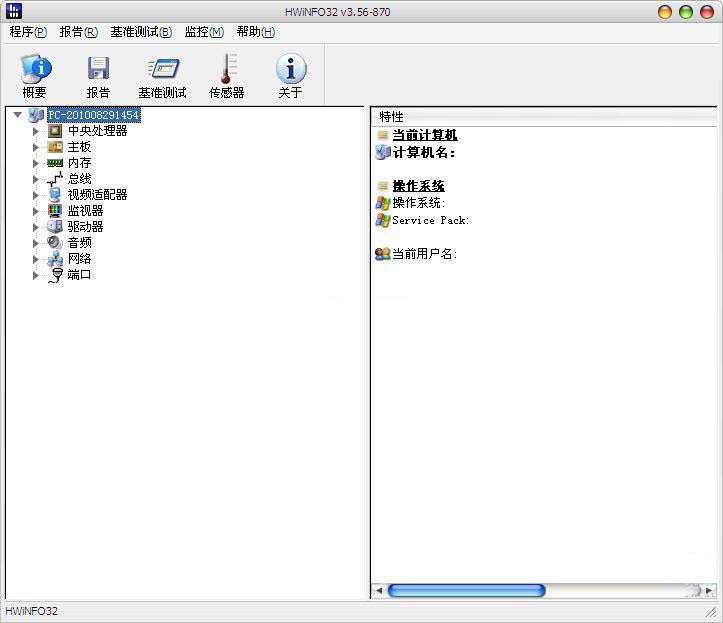Click the scrollbar left arrow in right pane
The height and width of the screenshot is (623, 723).
pos(379,591)
